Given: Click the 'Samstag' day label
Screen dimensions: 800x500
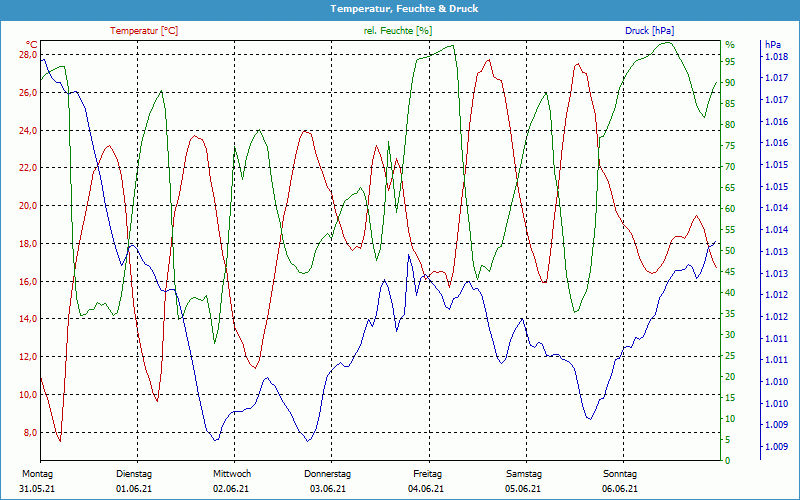Looking at the screenshot, I should pyautogui.click(x=523, y=473).
